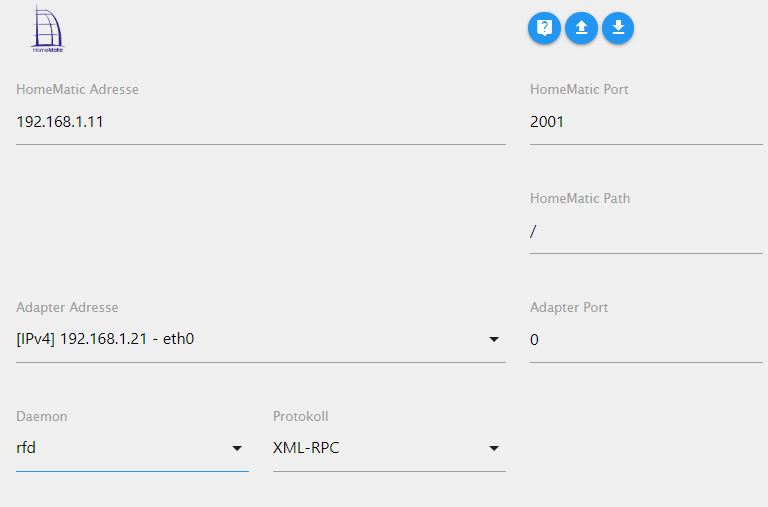Click the 'XML-RPC' protocol selection
The height and width of the screenshot is (507, 768).
click(x=306, y=448)
